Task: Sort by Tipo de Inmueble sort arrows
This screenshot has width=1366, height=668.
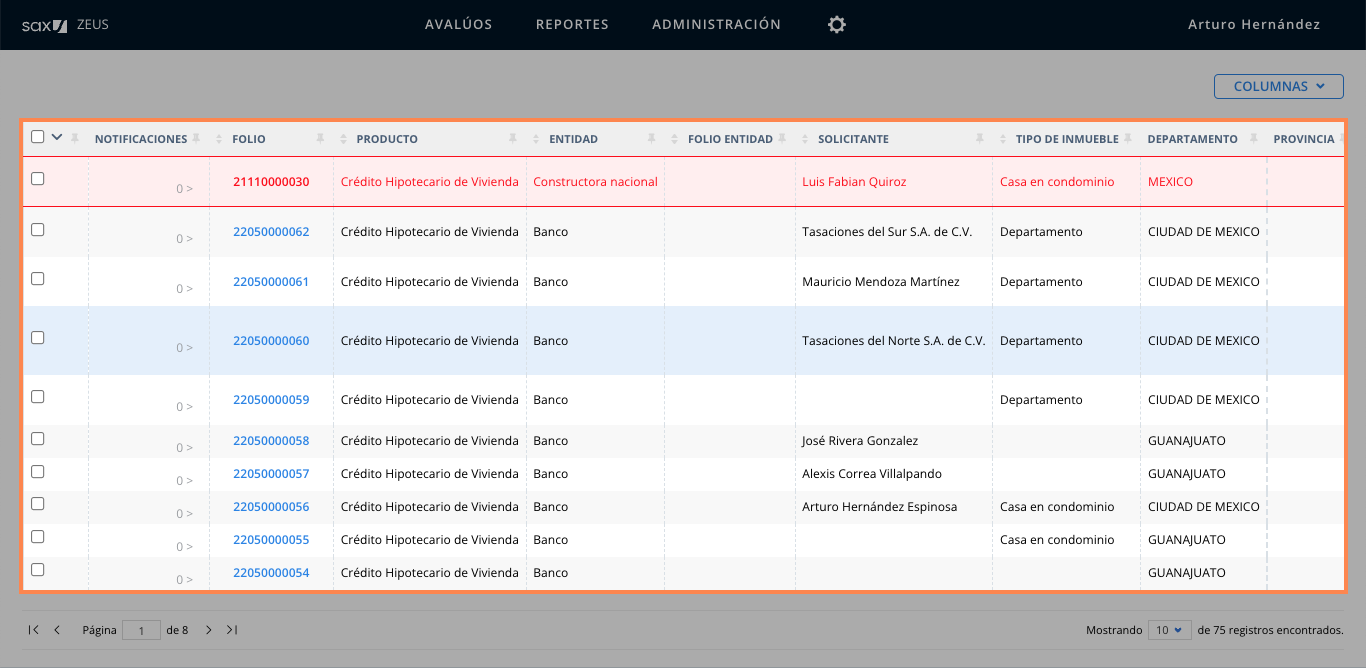Action: point(1004,139)
